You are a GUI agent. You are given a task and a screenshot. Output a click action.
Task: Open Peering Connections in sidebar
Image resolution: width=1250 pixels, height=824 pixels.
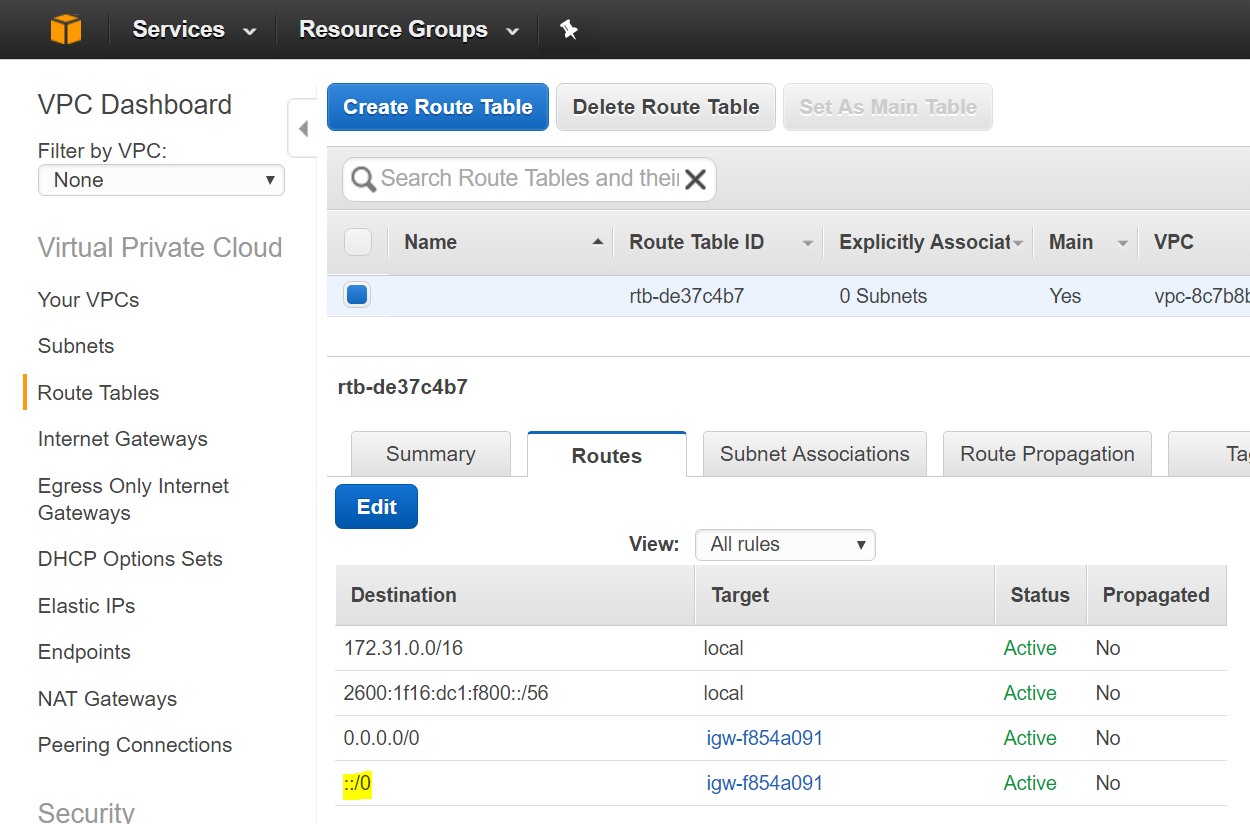(135, 745)
